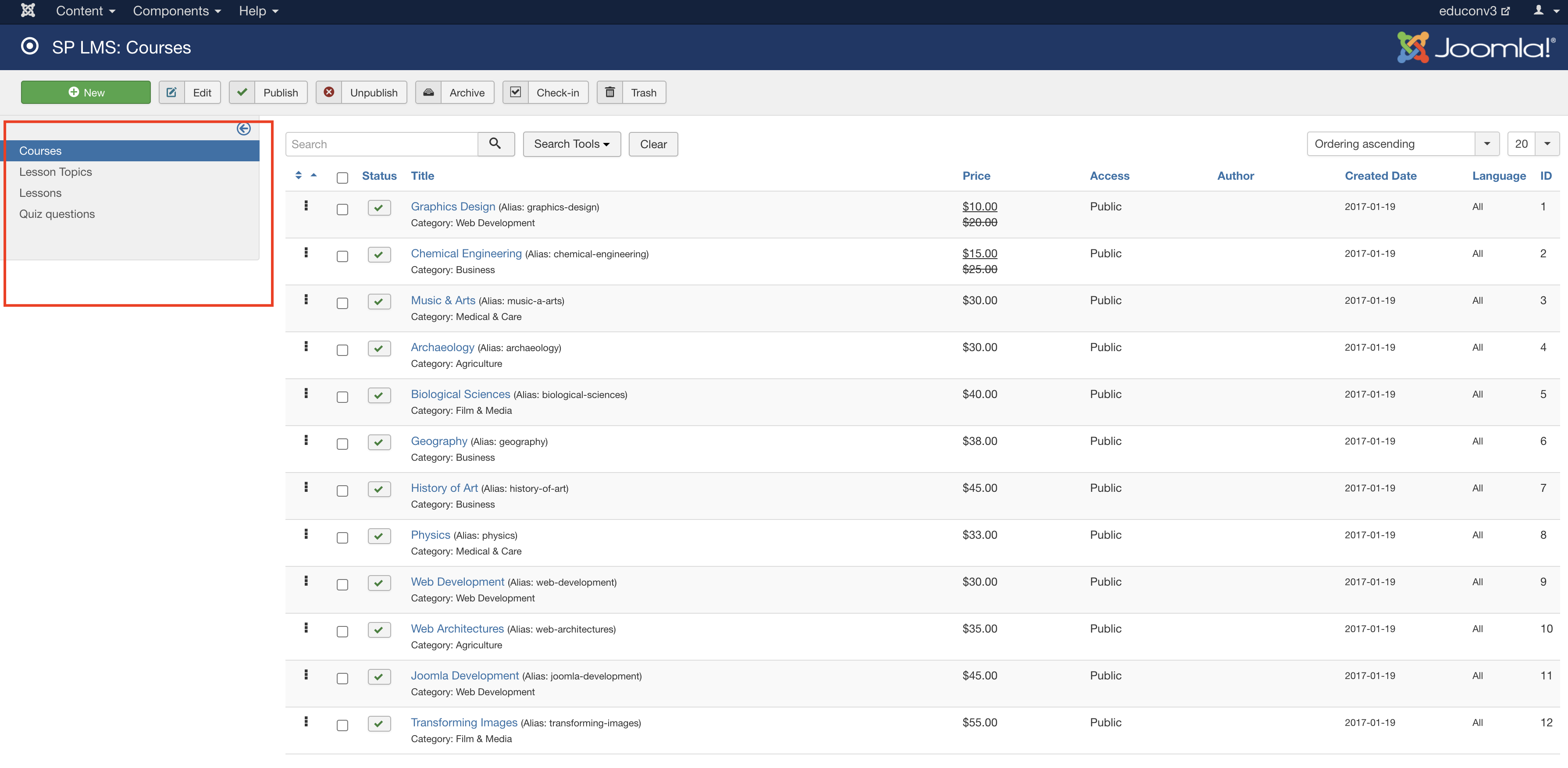
Task: Select Lesson Topics from sidebar menu
Action: point(56,171)
